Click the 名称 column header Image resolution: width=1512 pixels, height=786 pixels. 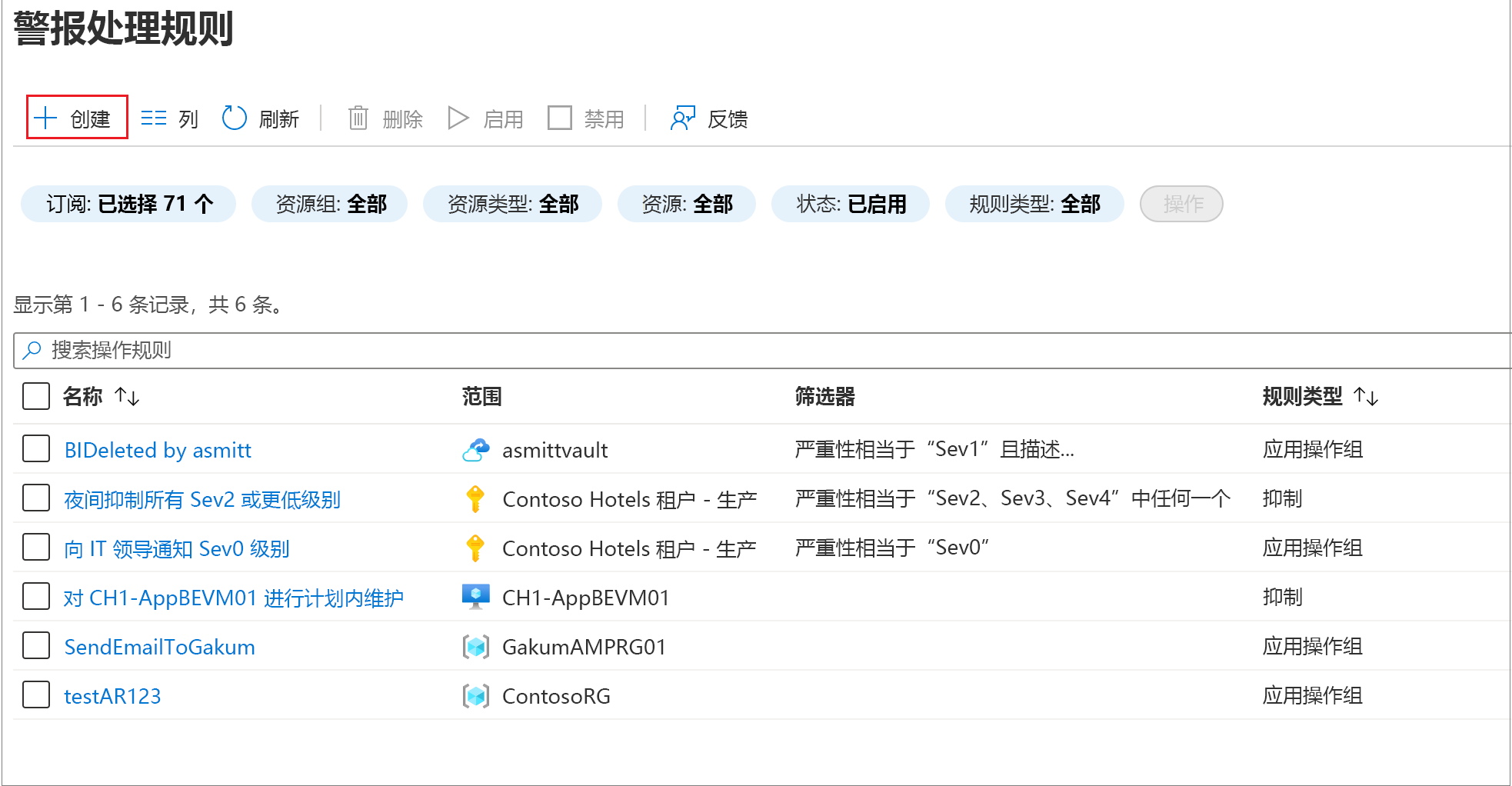[x=82, y=397]
